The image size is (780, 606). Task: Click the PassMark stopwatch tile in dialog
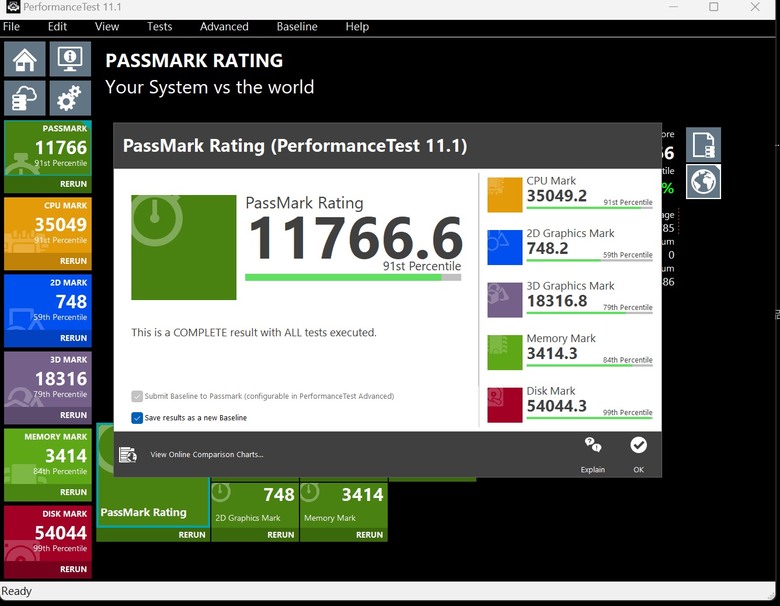184,247
